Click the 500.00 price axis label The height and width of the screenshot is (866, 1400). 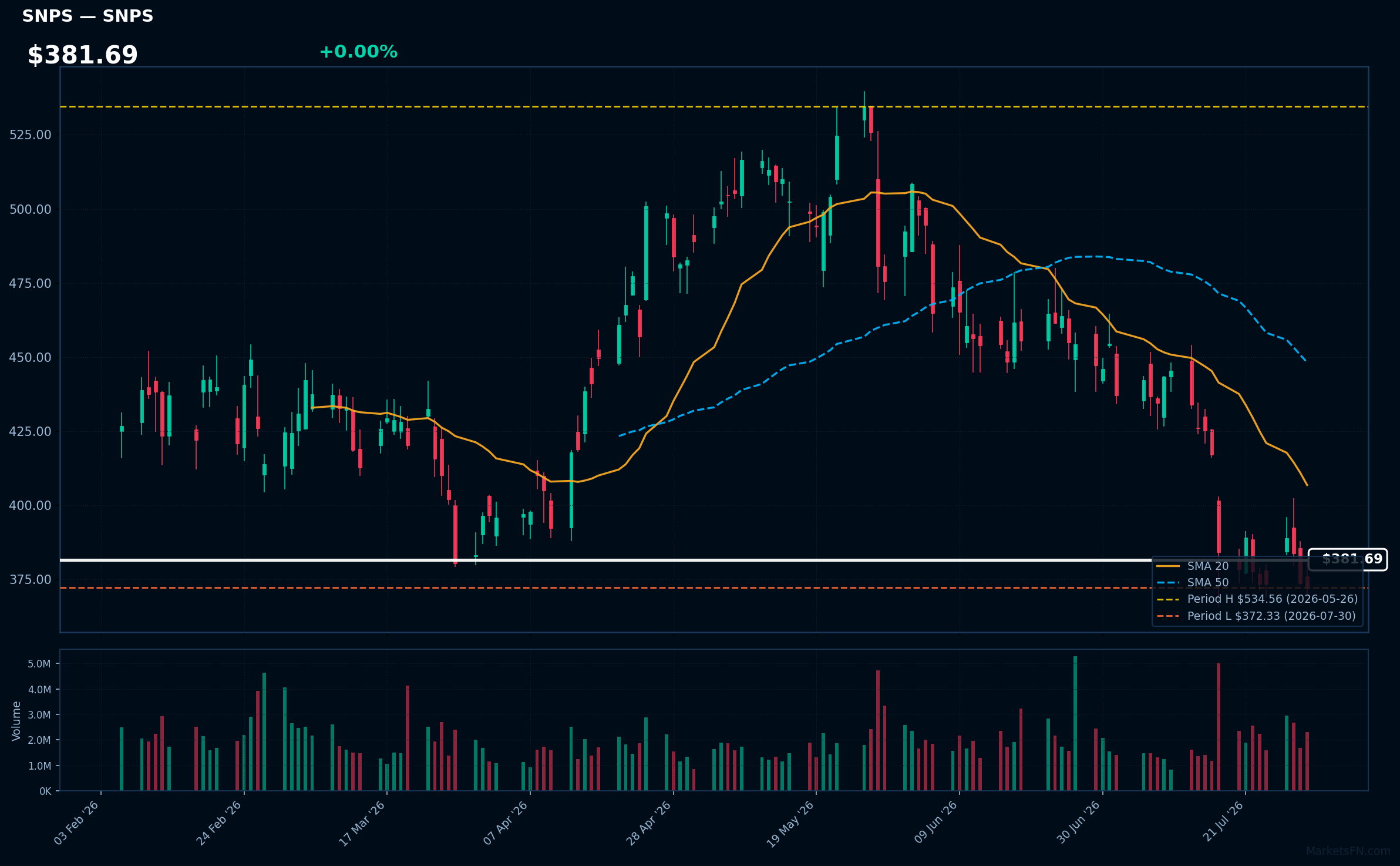(31, 209)
